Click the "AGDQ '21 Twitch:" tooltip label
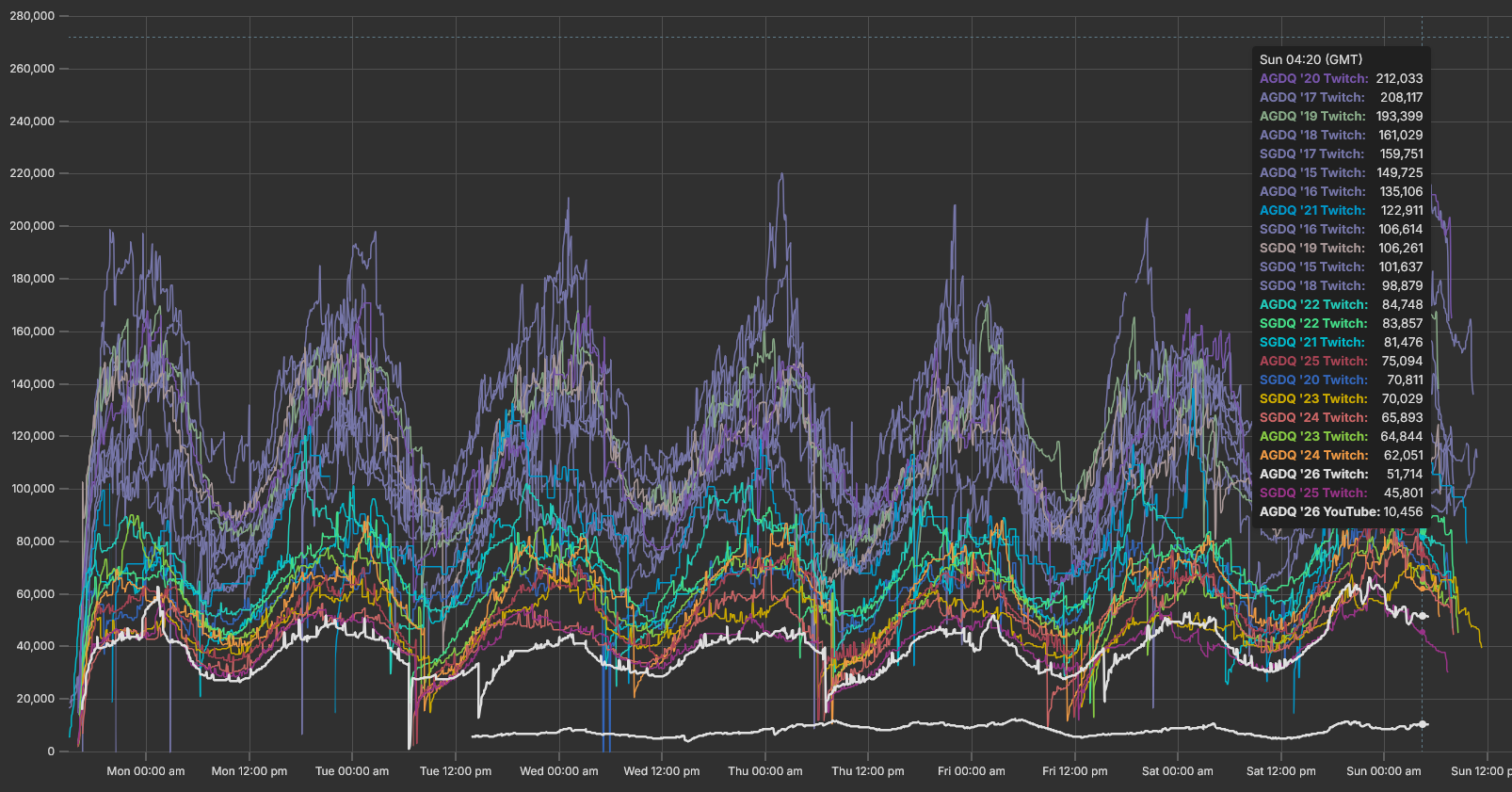Viewport: 1512px width, 792px height. click(x=1312, y=210)
